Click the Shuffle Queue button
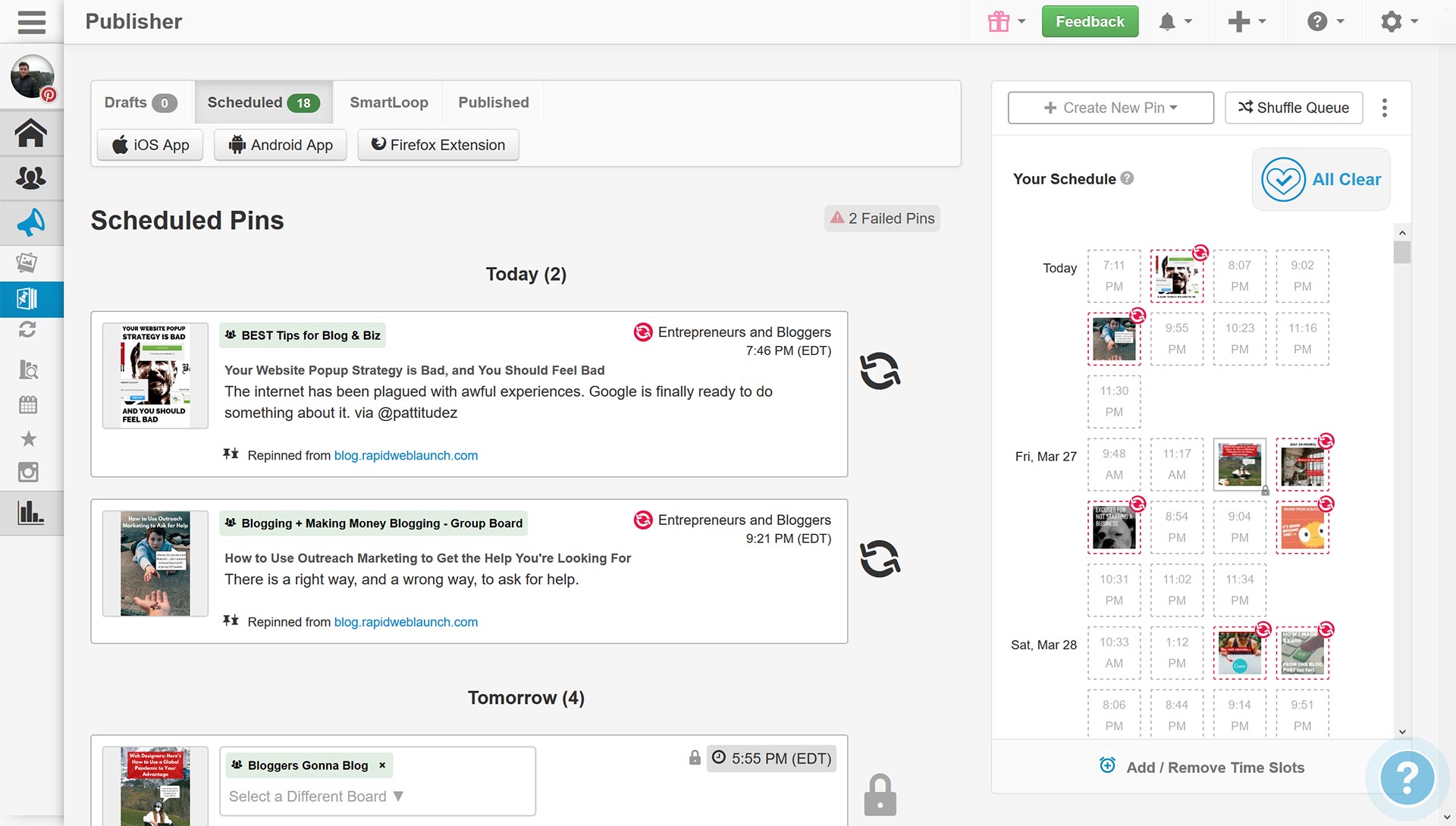 point(1294,108)
